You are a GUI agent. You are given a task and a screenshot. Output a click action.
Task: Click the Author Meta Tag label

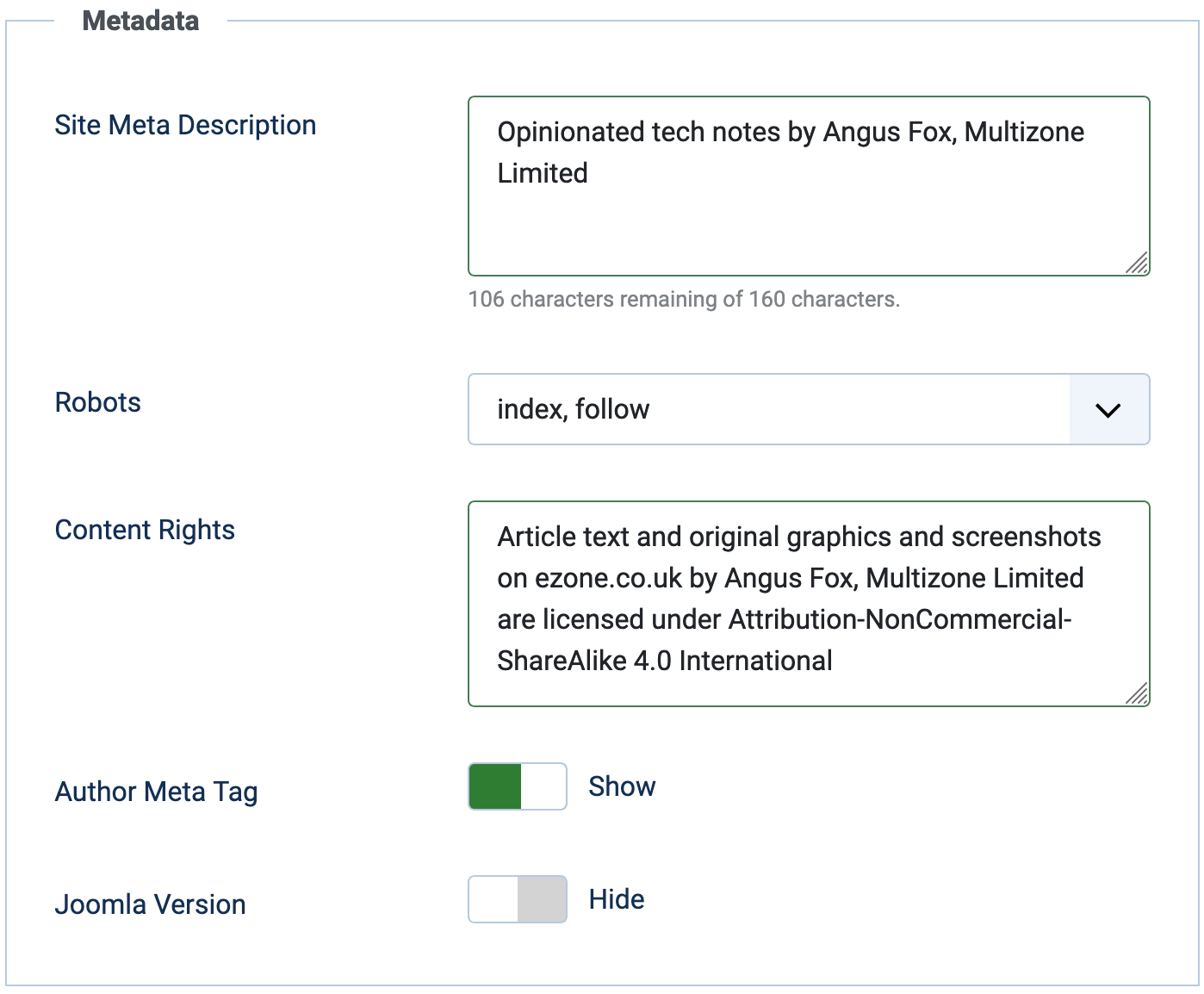[157, 792]
